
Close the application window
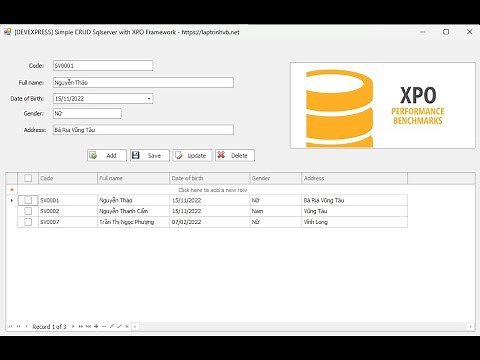(x=470, y=32)
